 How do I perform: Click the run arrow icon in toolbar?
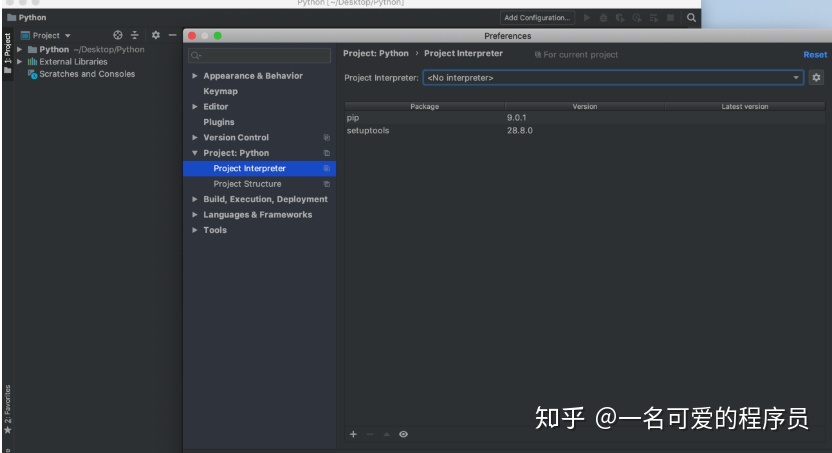(x=587, y=18)
